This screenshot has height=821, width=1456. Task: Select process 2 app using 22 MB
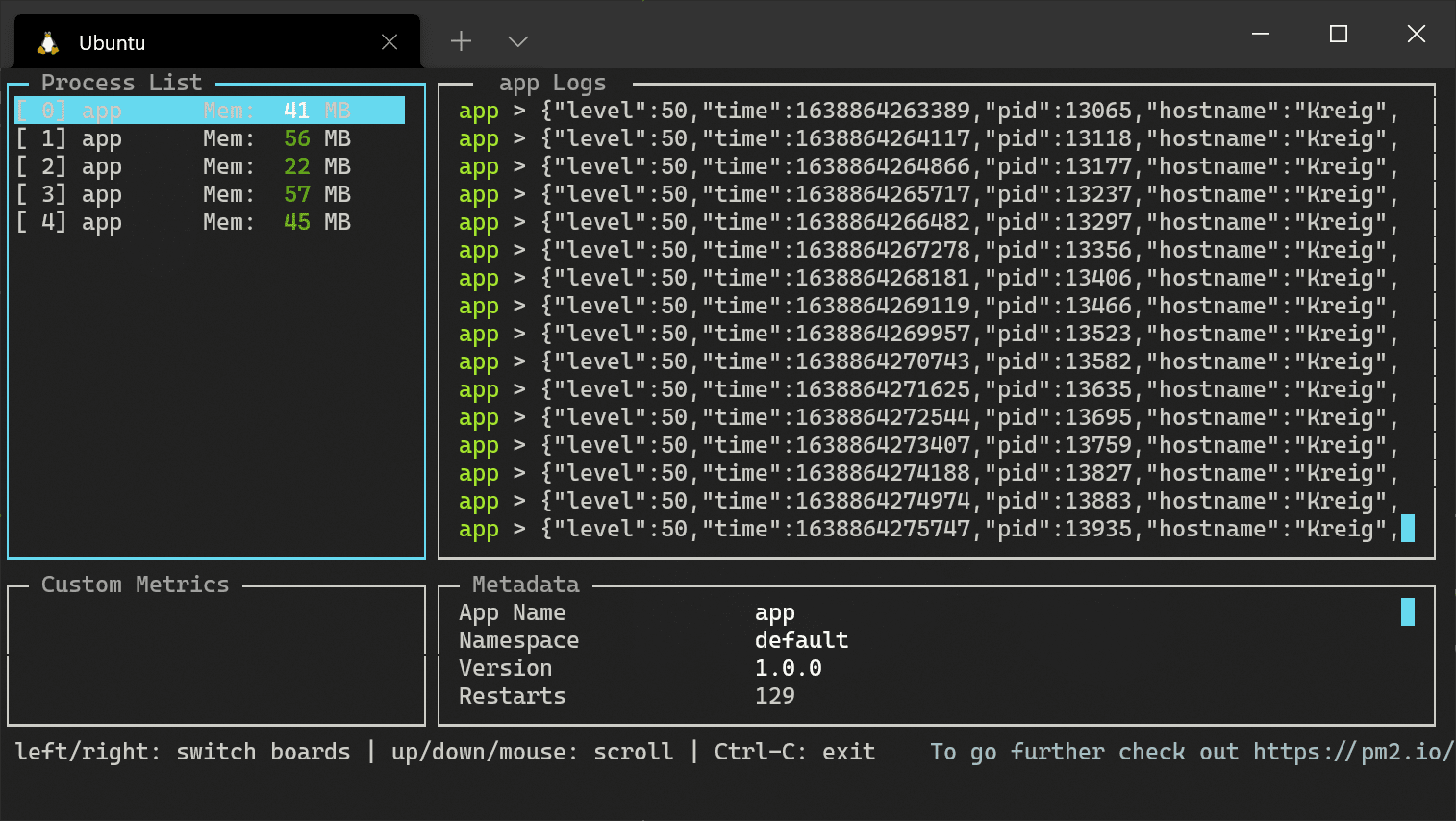[x=183, y=166]
